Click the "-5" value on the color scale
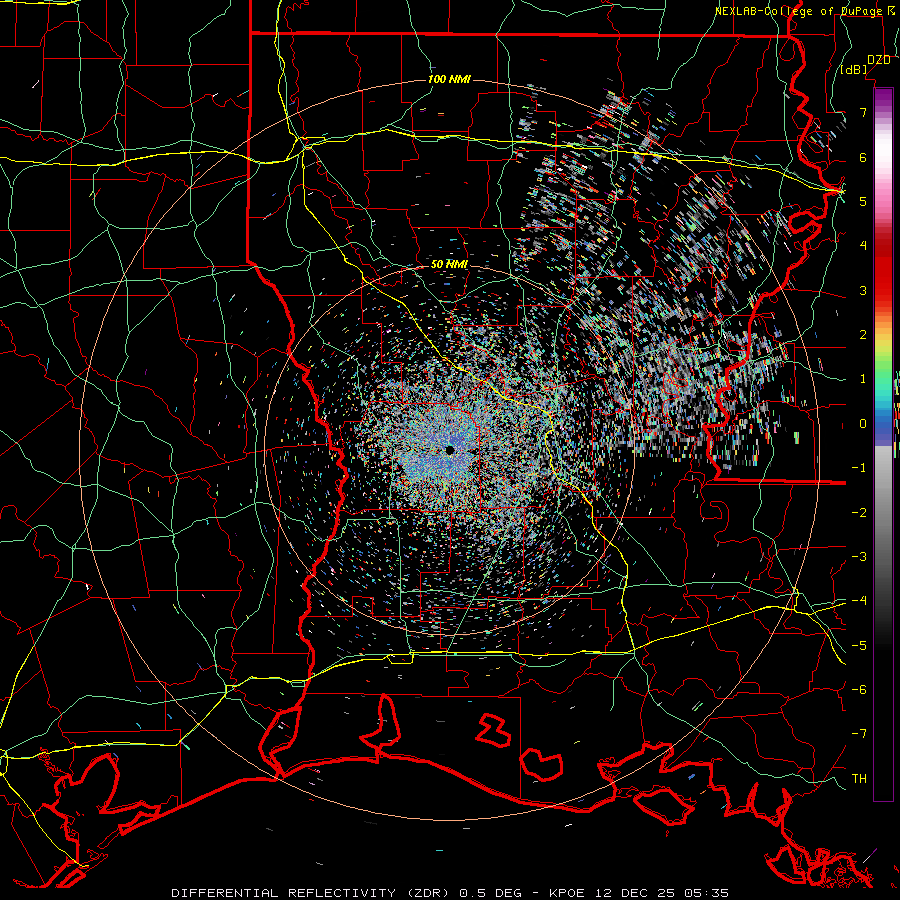Screen dimensions: 900x900 [859, 646]
